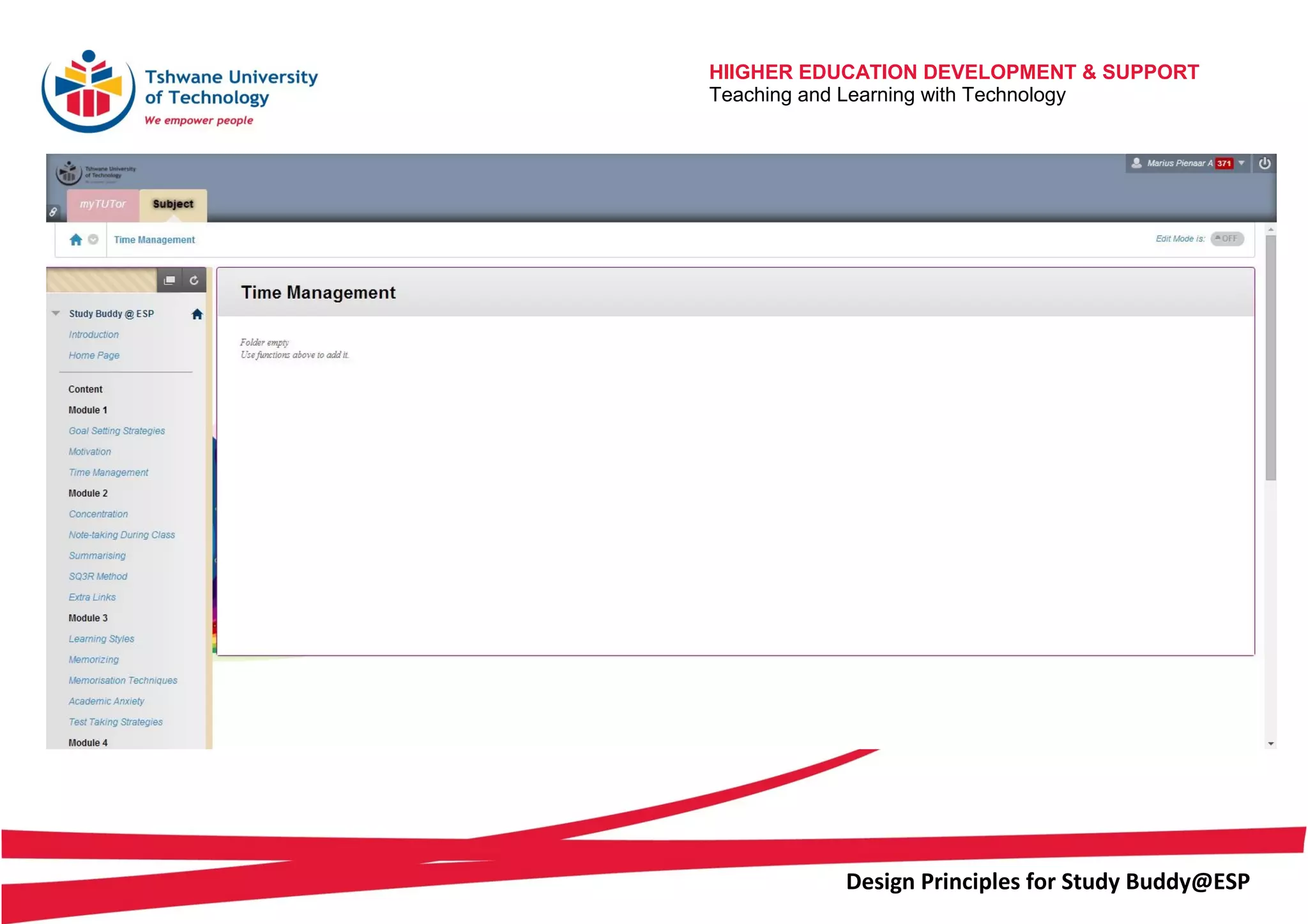The width and height of the screenshot is (1308, 924).
Task: Open the Introduction menu link
Action: 94,335
